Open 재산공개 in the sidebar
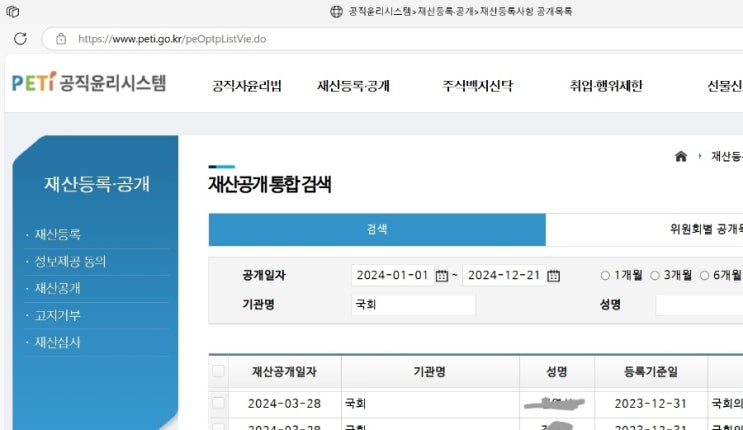743x430 pixels. point(57,288)
